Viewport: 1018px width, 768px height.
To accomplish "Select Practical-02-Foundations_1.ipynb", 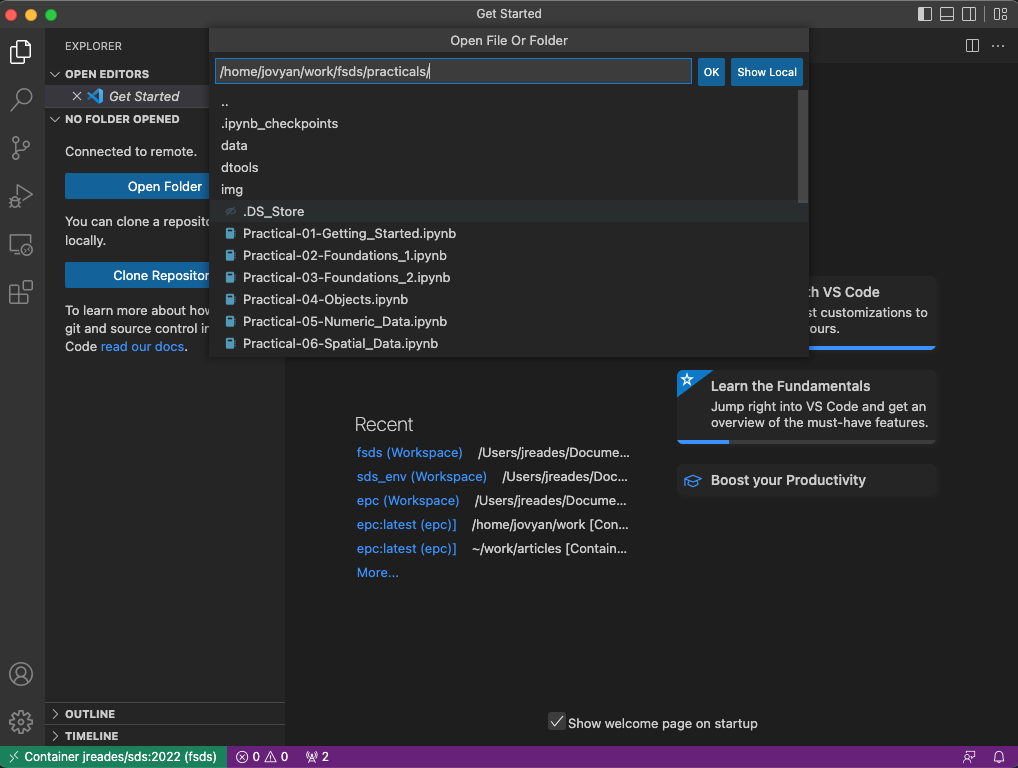I will (x=503, y=256).
